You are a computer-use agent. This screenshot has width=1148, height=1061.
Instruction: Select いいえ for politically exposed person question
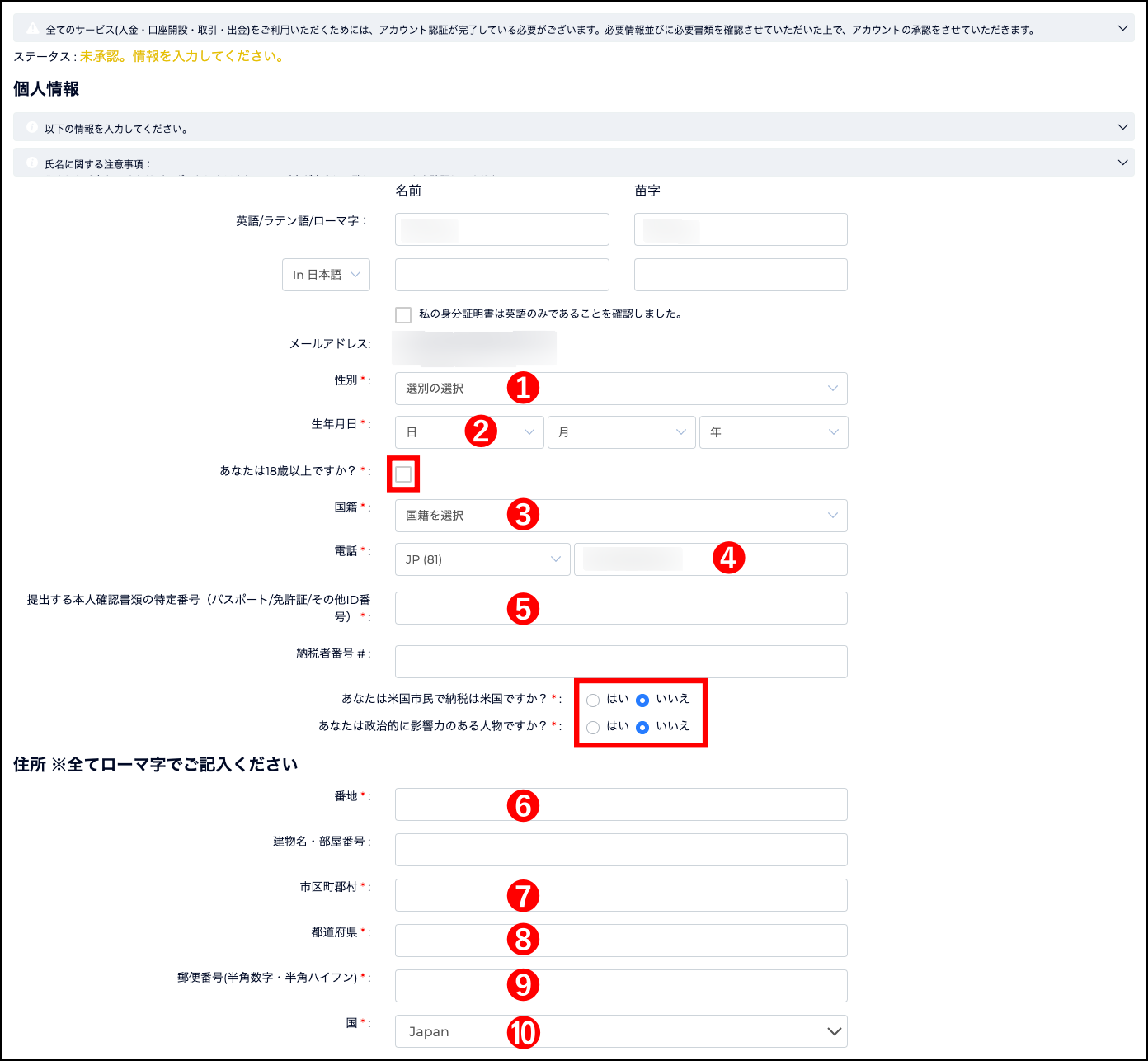[x=642, y=728]
